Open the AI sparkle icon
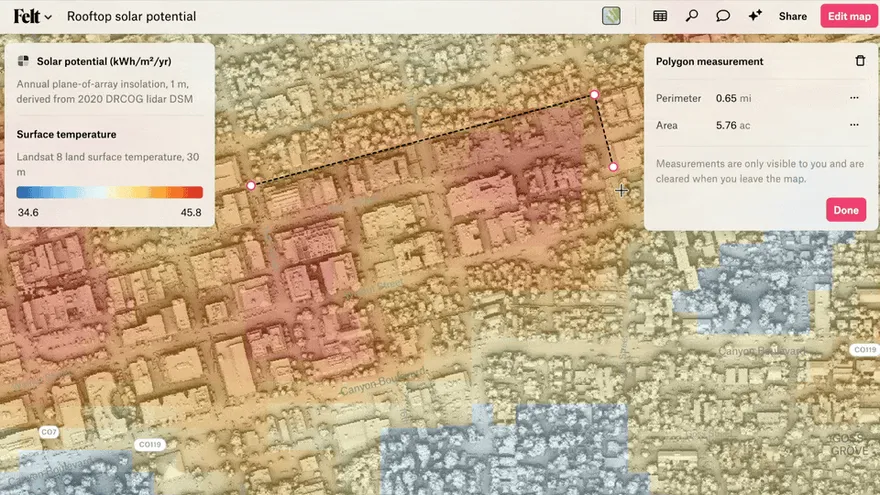The image size is (880, 495). (x=755, y=16)
